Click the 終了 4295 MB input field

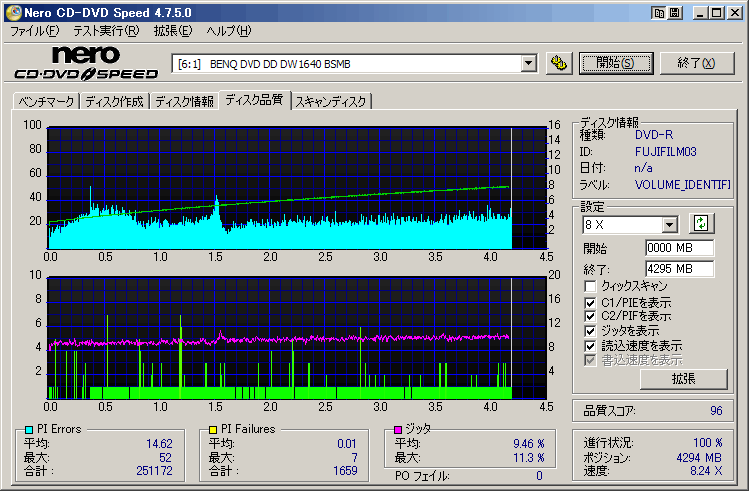(x=679, y=269)
